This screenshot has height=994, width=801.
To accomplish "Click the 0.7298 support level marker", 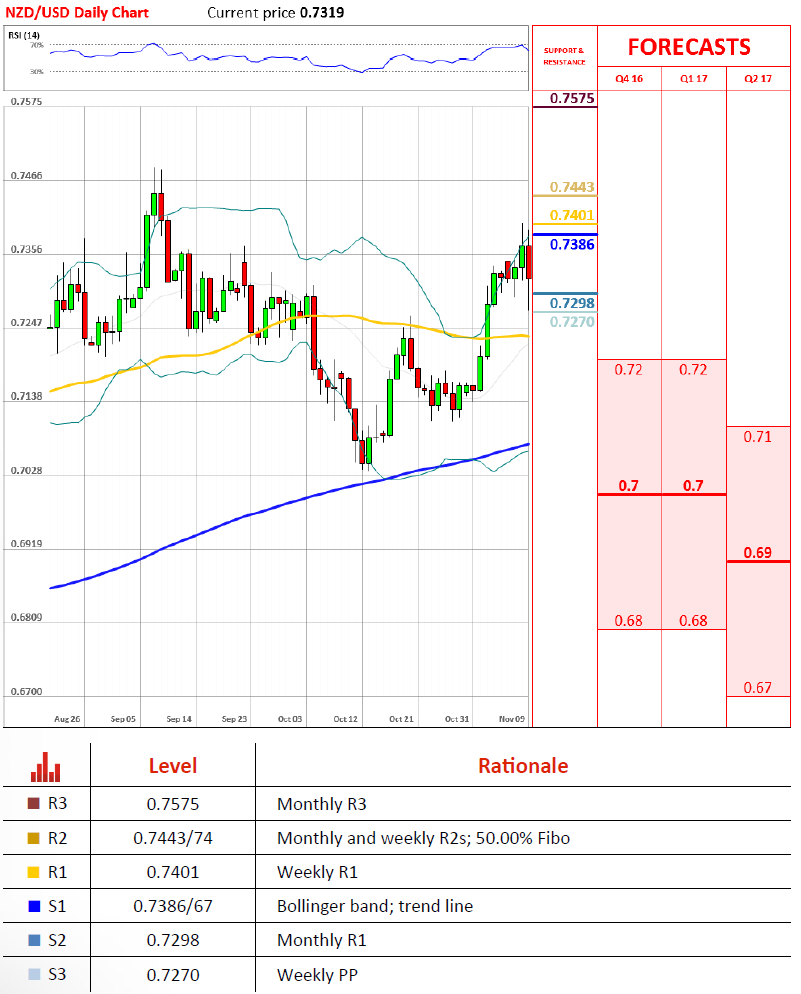I will [572, 303].
